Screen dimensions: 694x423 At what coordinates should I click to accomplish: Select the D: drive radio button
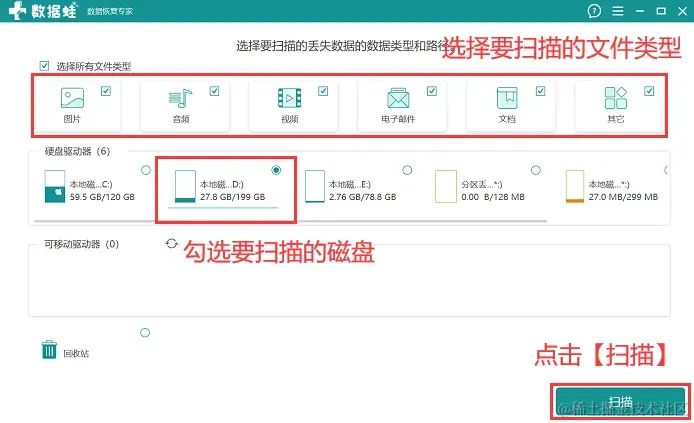coord(276,170)
